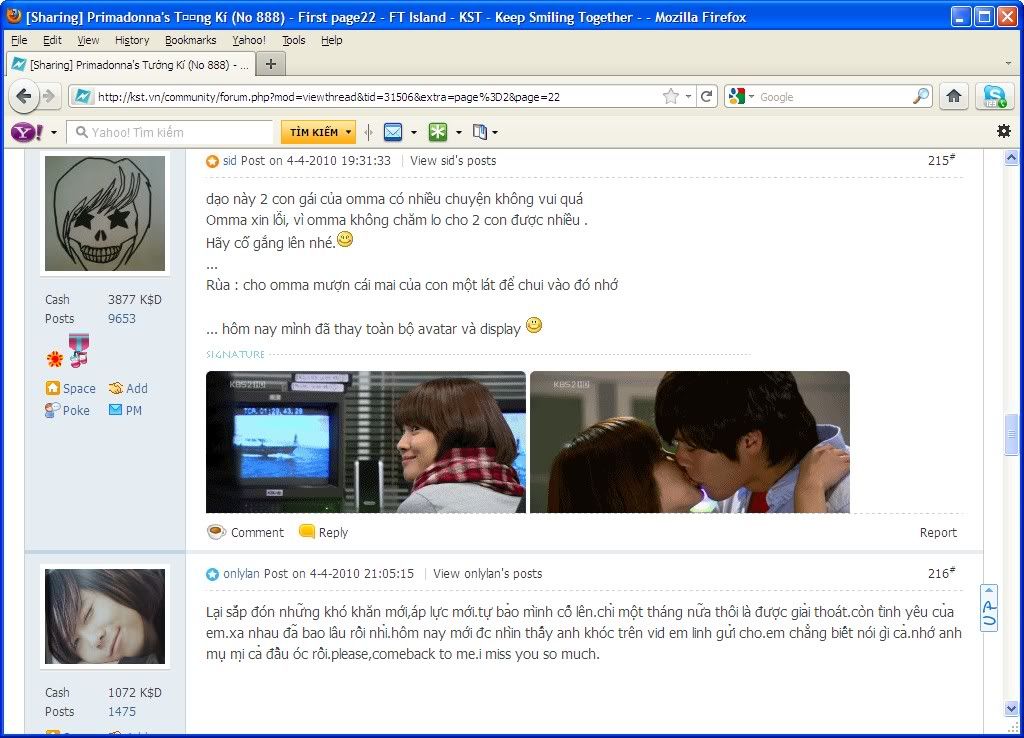Bookmark this page with the star icon

670,97
